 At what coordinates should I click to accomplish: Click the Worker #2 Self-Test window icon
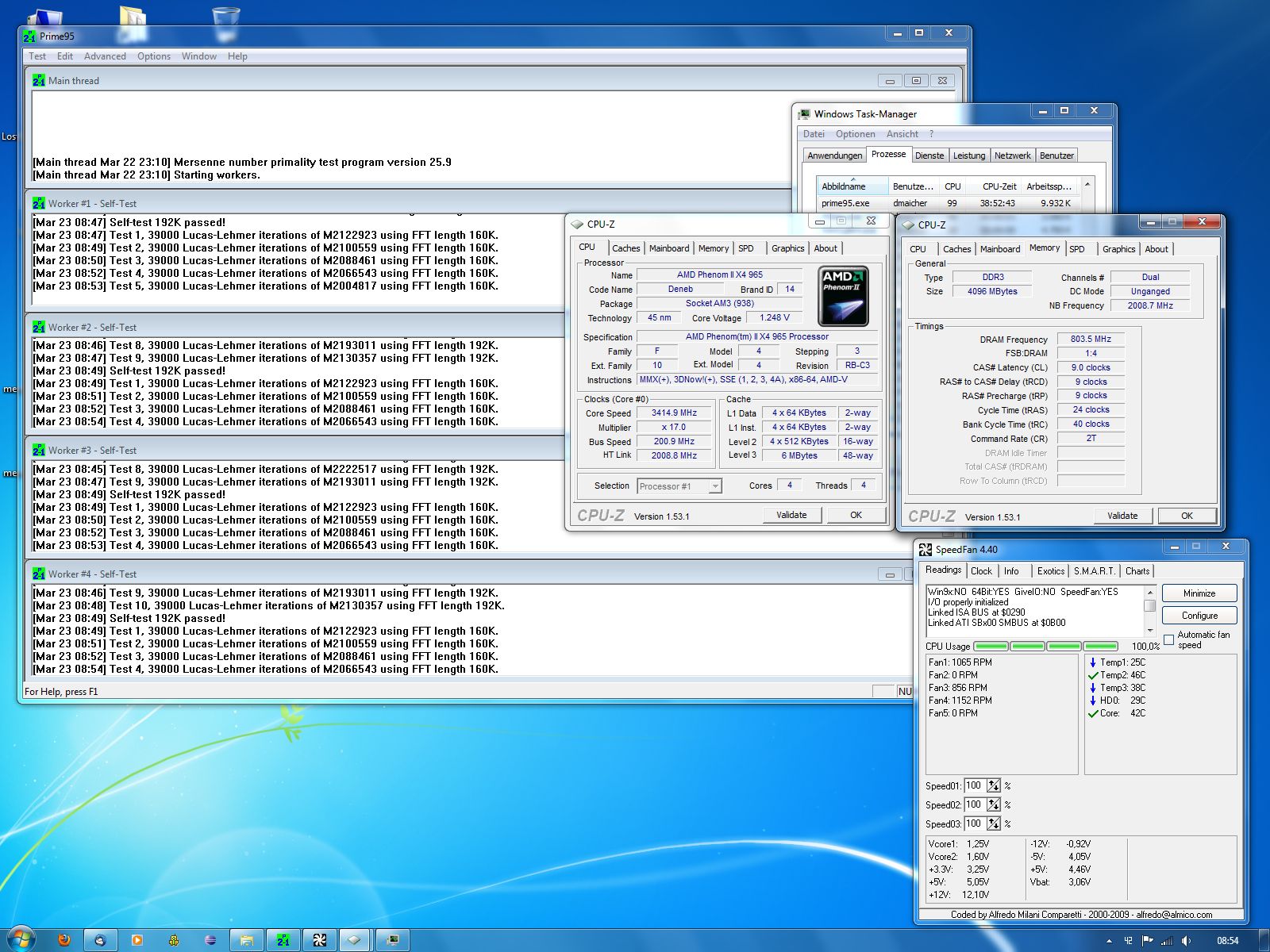point(39,327)
